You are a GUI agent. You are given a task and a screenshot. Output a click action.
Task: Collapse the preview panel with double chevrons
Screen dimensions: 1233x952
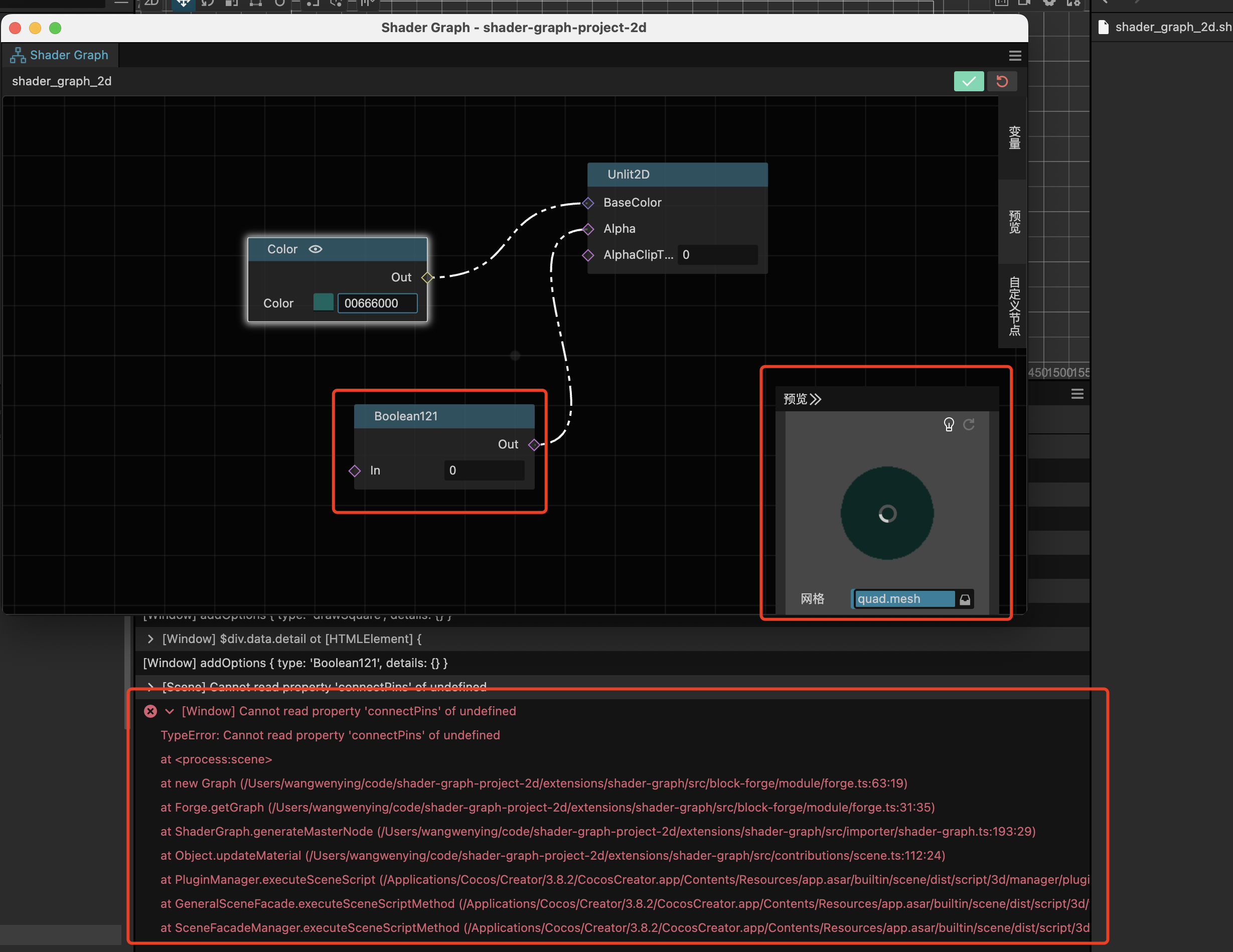coord(815,399)
